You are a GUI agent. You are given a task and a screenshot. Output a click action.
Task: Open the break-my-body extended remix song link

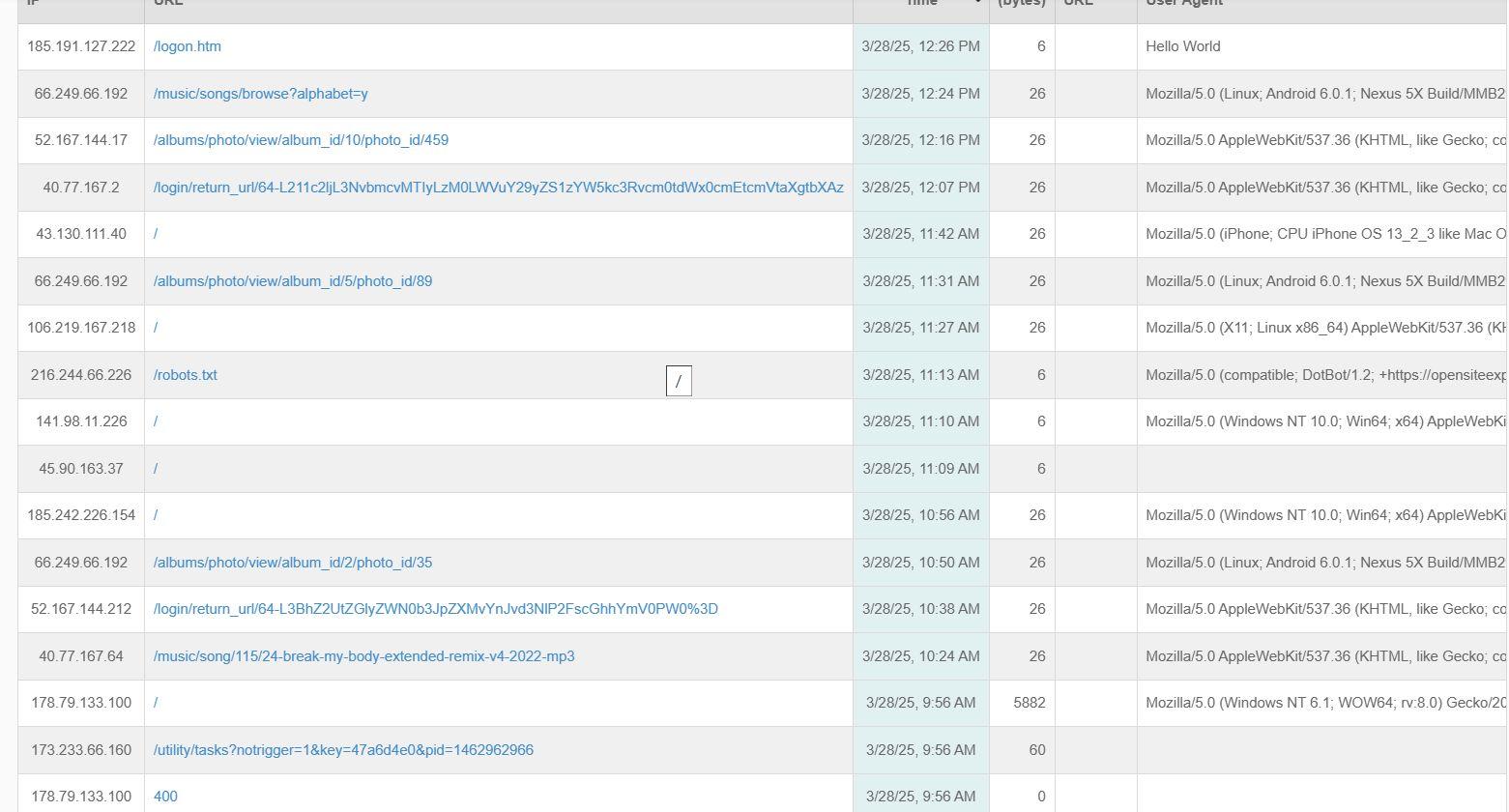pyautogui.click(x=363, y=656)
